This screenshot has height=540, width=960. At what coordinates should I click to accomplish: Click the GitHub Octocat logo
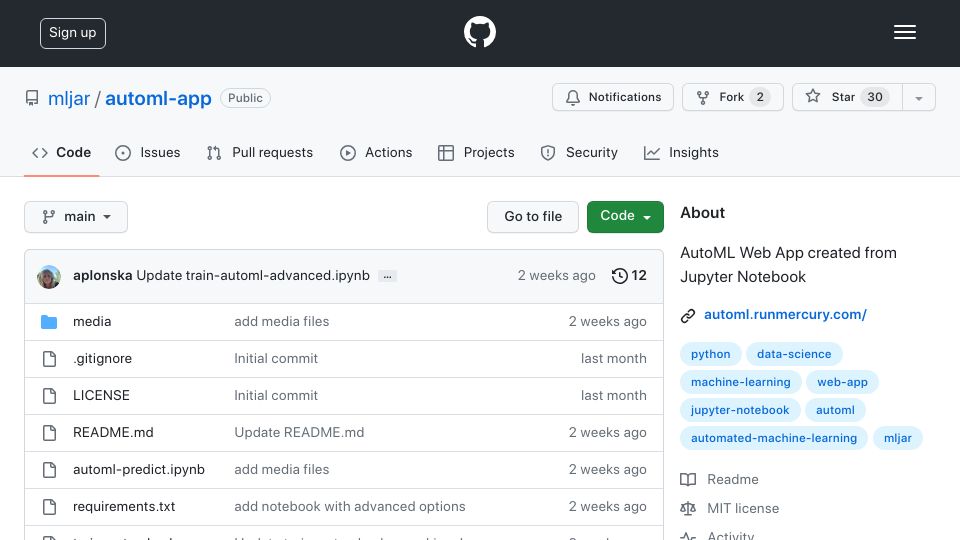479,32
